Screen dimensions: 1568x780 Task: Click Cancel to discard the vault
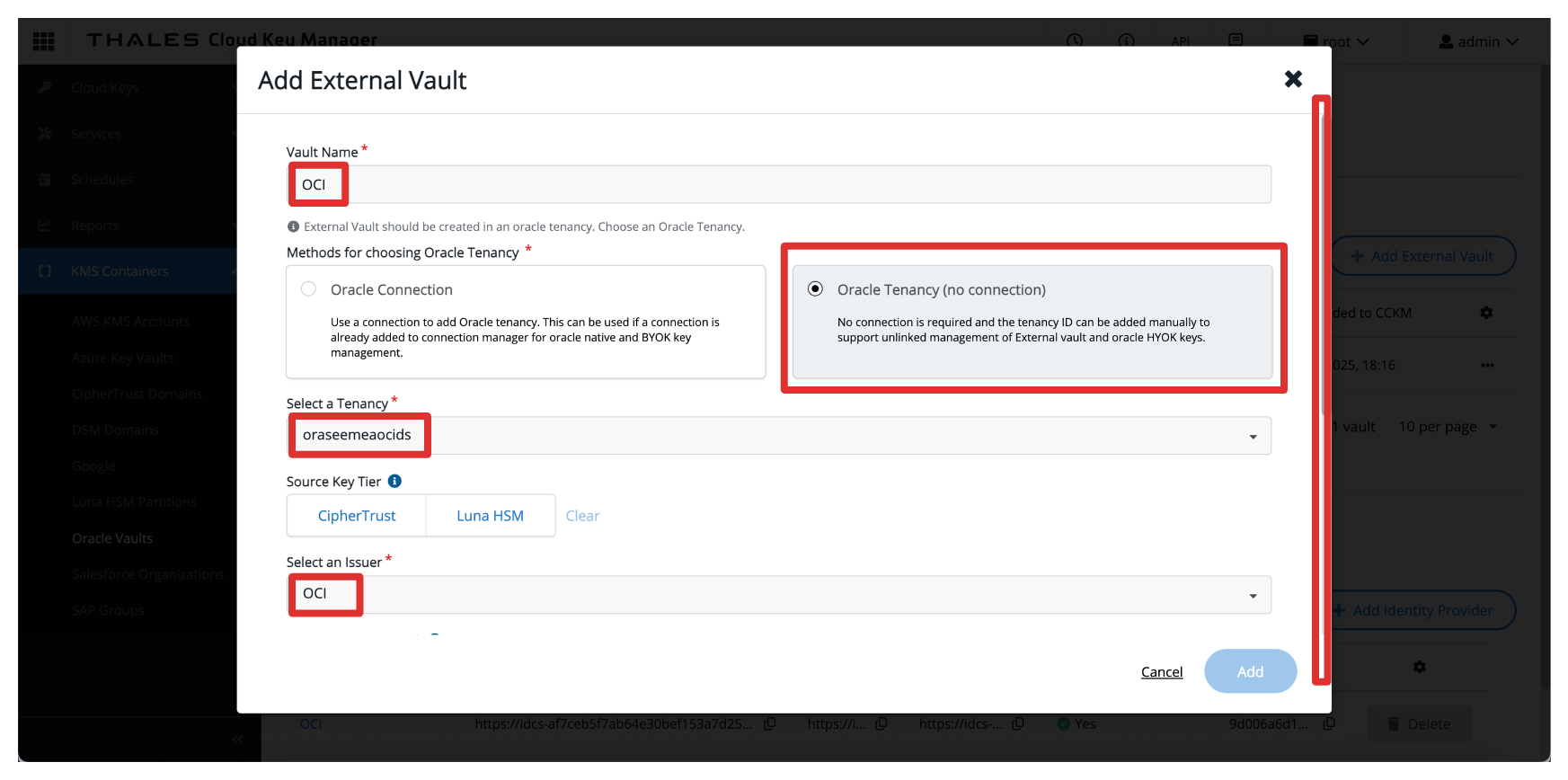click(x=1161, y=672)
